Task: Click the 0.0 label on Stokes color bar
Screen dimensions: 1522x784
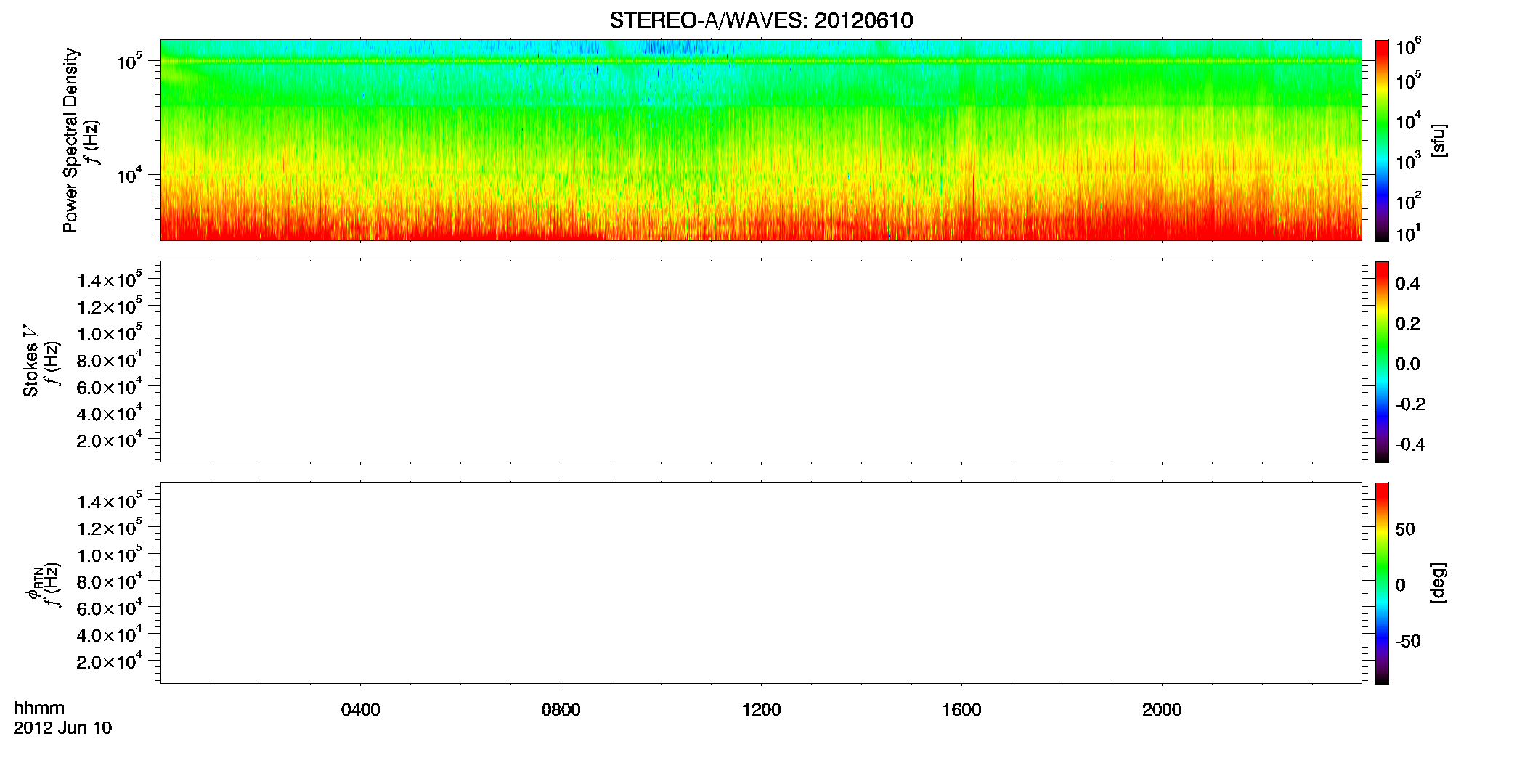Action: pyautogui.click(x=1407, y=364)
